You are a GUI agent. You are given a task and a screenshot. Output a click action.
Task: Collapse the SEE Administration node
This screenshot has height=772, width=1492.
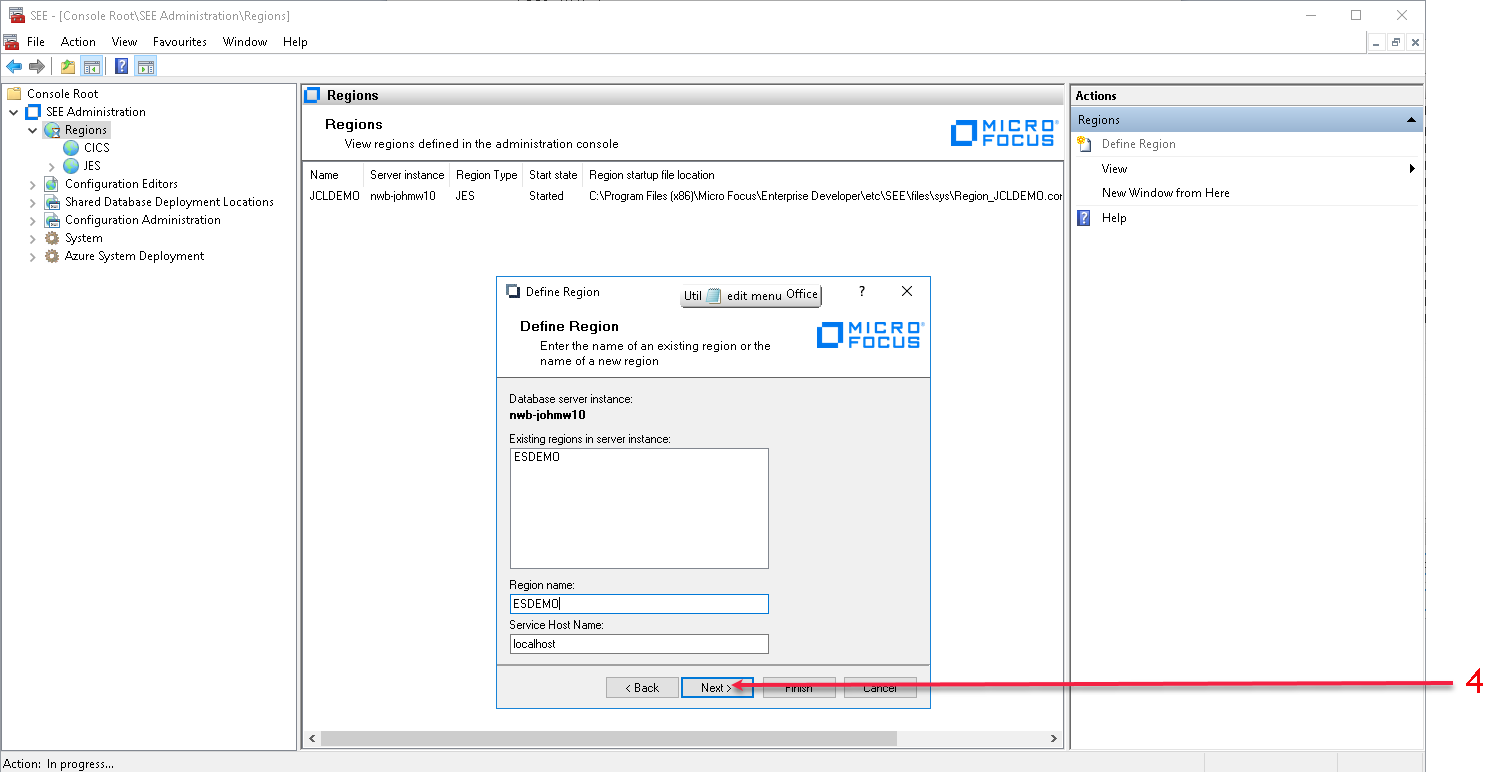pyautogui.click(x=14, y=112)
